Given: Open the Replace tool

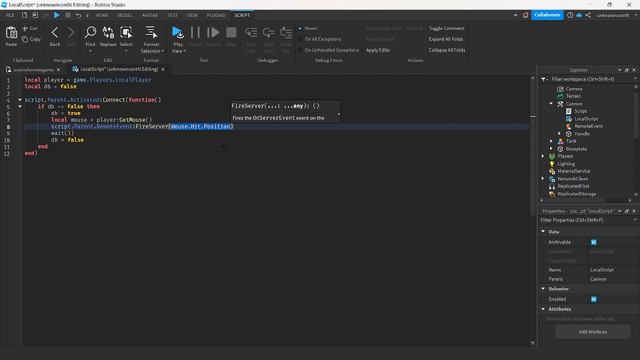Looking at the screenshot, I should (x=108, y=33).
